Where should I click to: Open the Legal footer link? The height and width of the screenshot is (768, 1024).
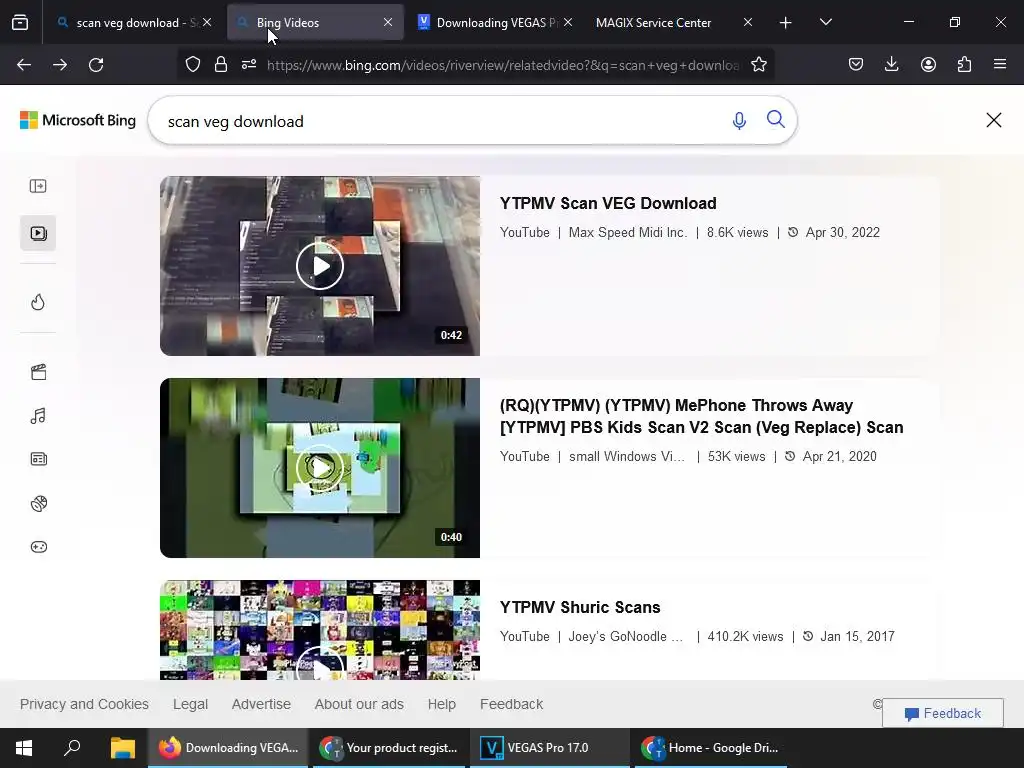coord(190,704)
